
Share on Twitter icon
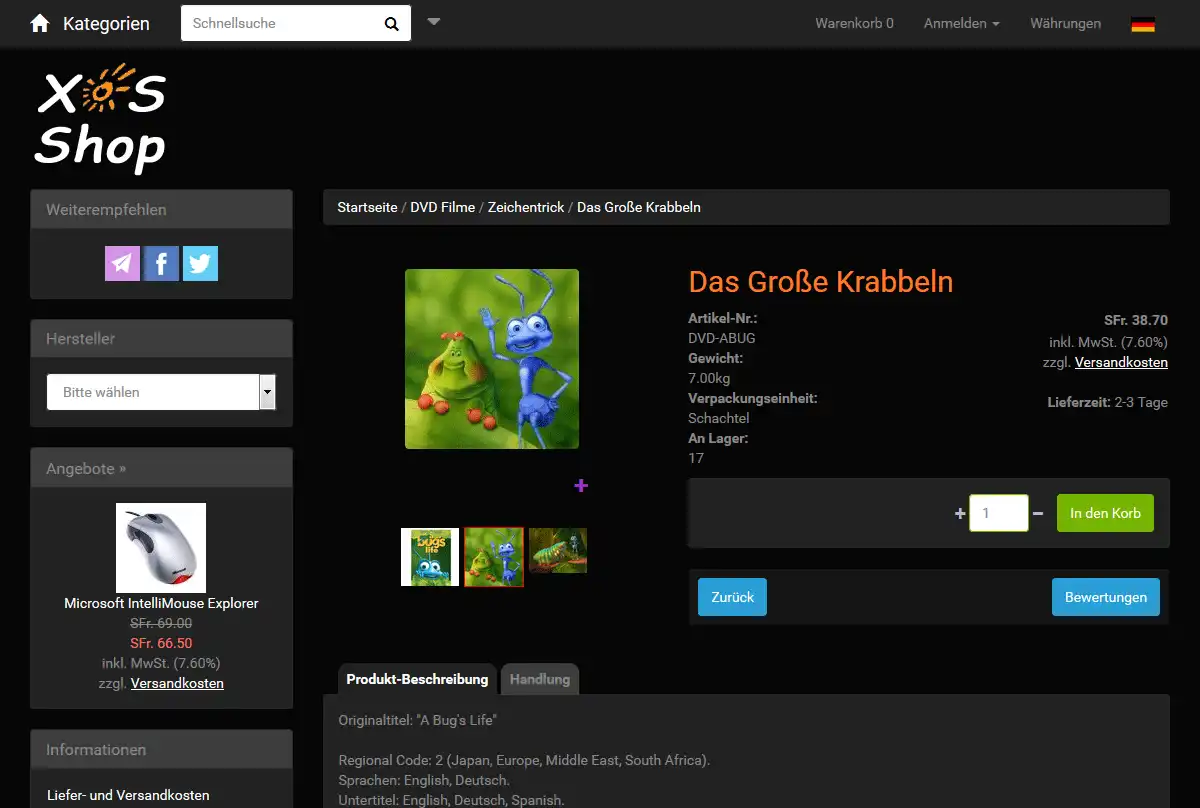tap(200, 264)
